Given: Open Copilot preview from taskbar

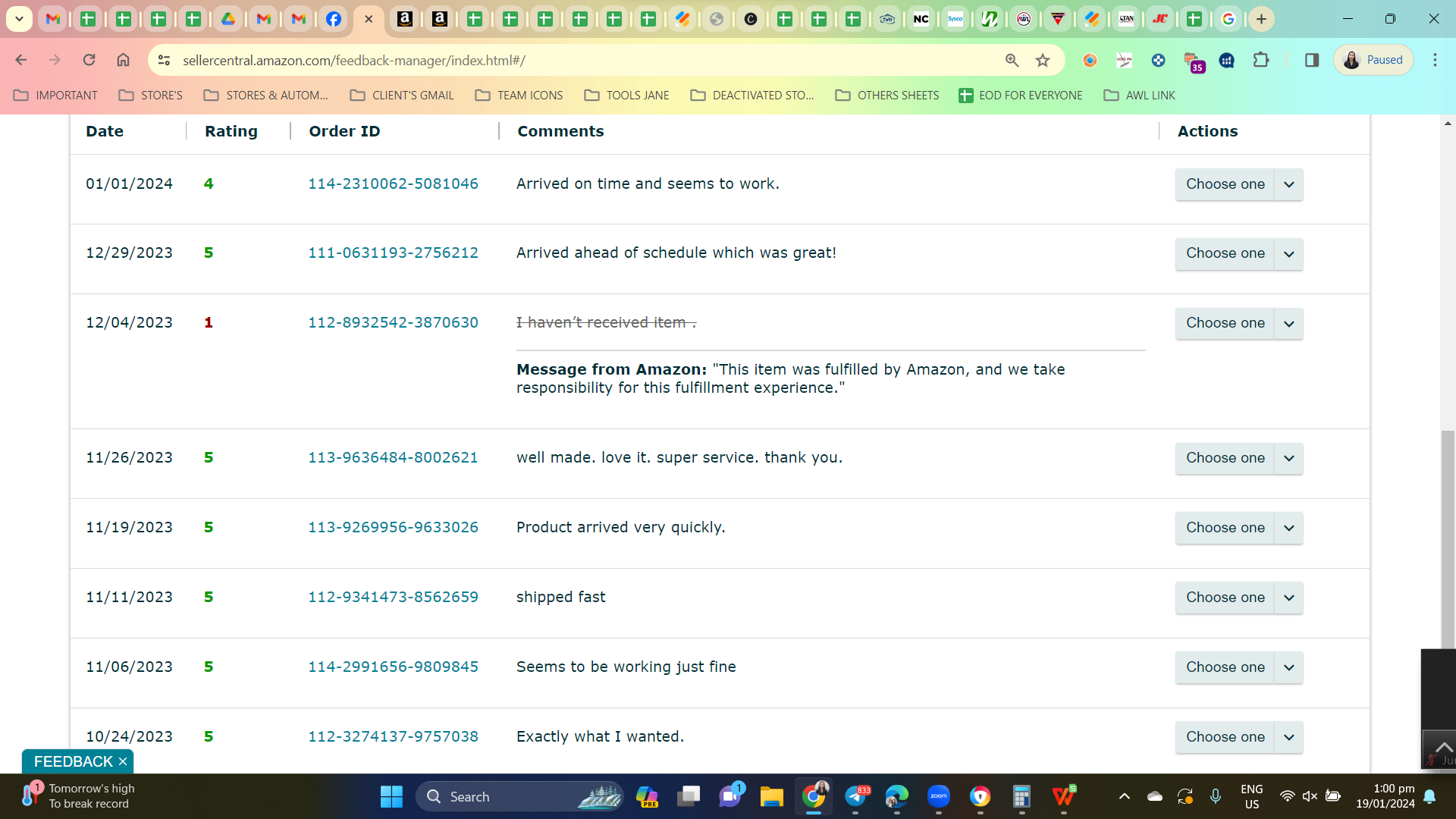Looking at the screenshot, I should pos(647,796).
